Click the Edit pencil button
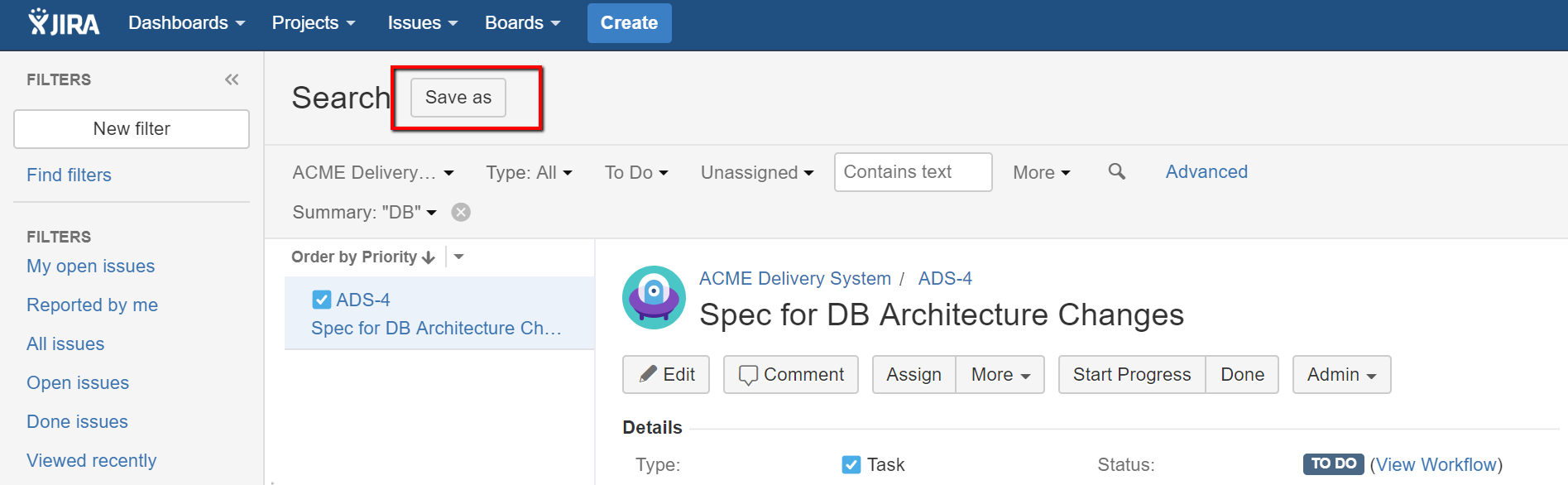 tap(666, 374)
